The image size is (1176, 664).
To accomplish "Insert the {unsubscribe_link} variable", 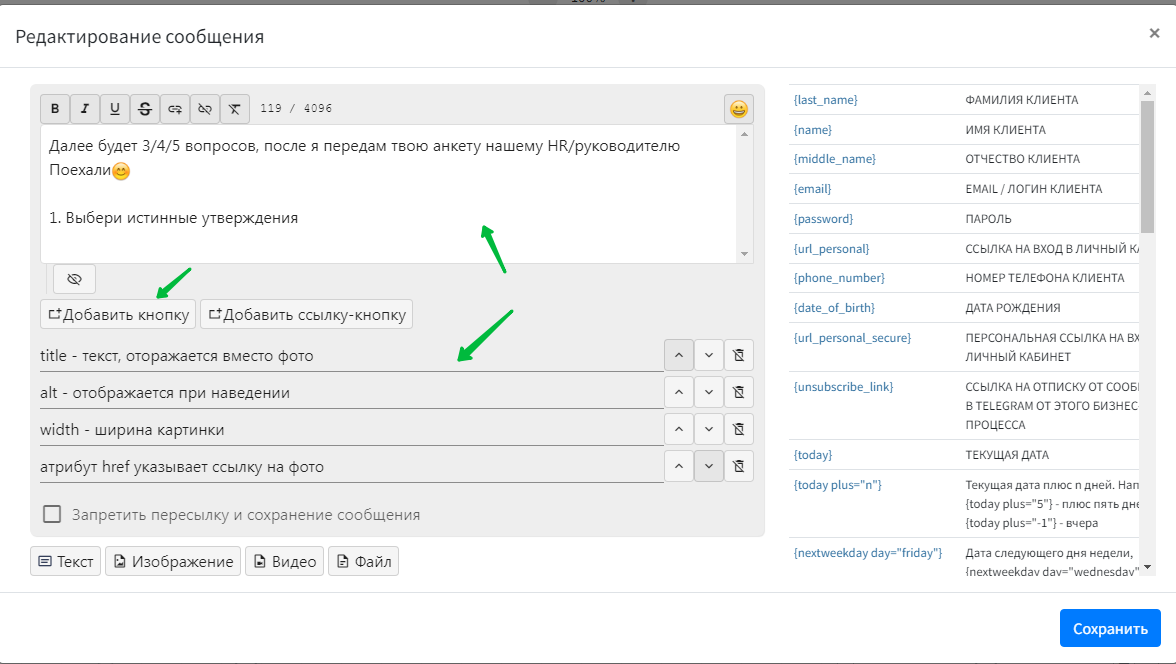I will point(843,386).
